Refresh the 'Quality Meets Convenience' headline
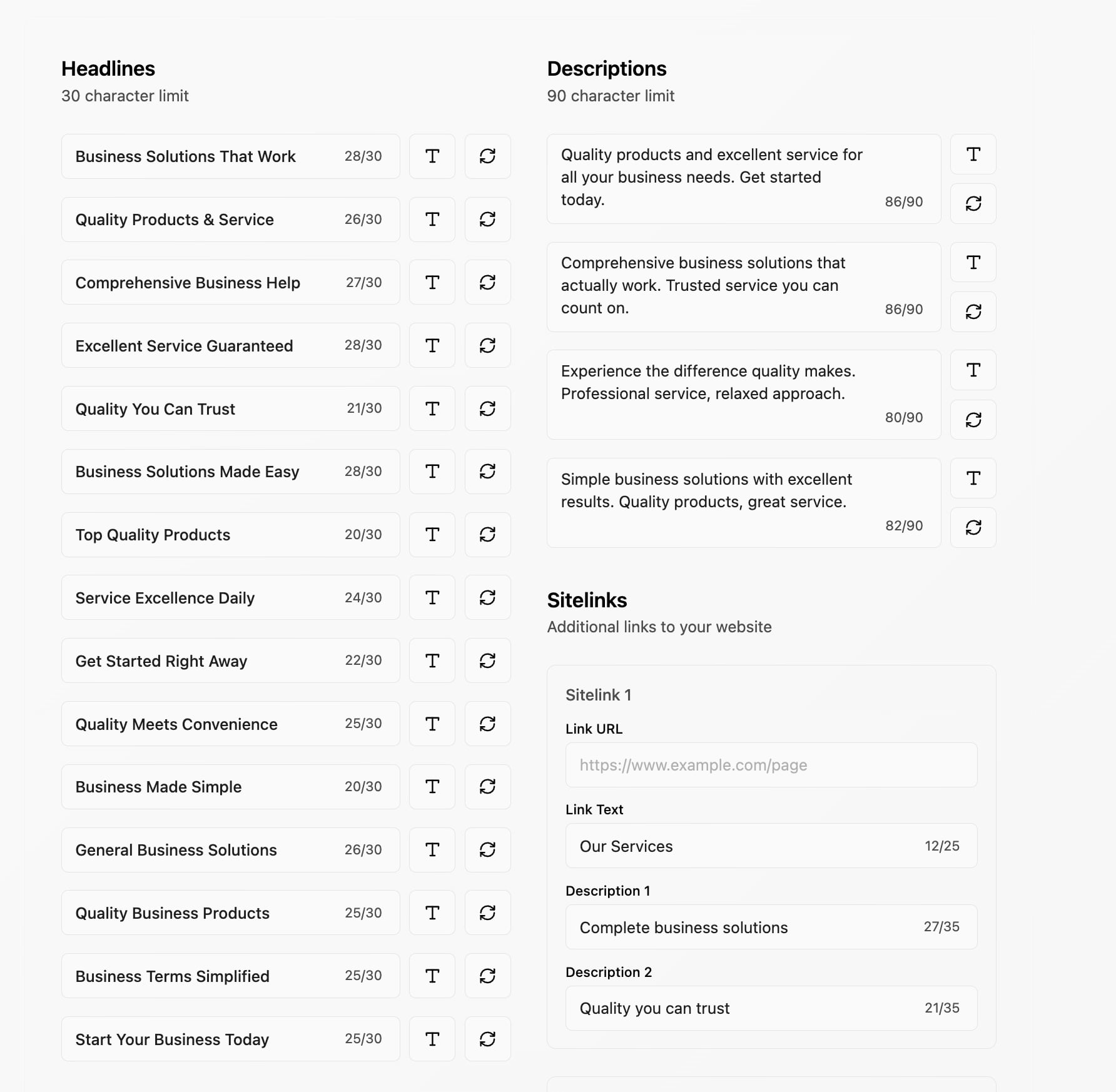The width and height of the screenshot is (1116, 1092). pos(487,724)
